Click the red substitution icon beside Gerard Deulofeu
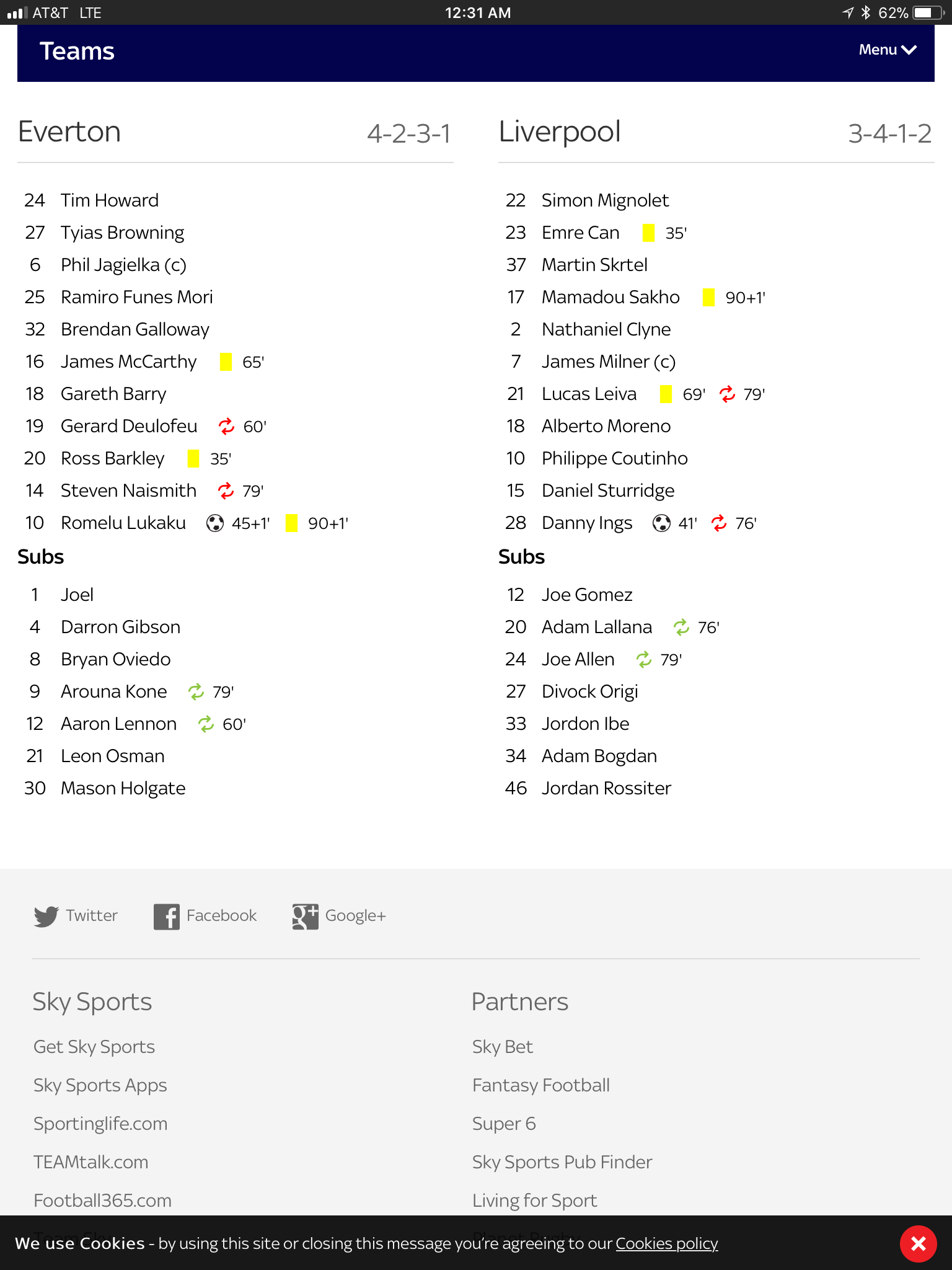The image size is (952, 1270). [x=226, y=427]
